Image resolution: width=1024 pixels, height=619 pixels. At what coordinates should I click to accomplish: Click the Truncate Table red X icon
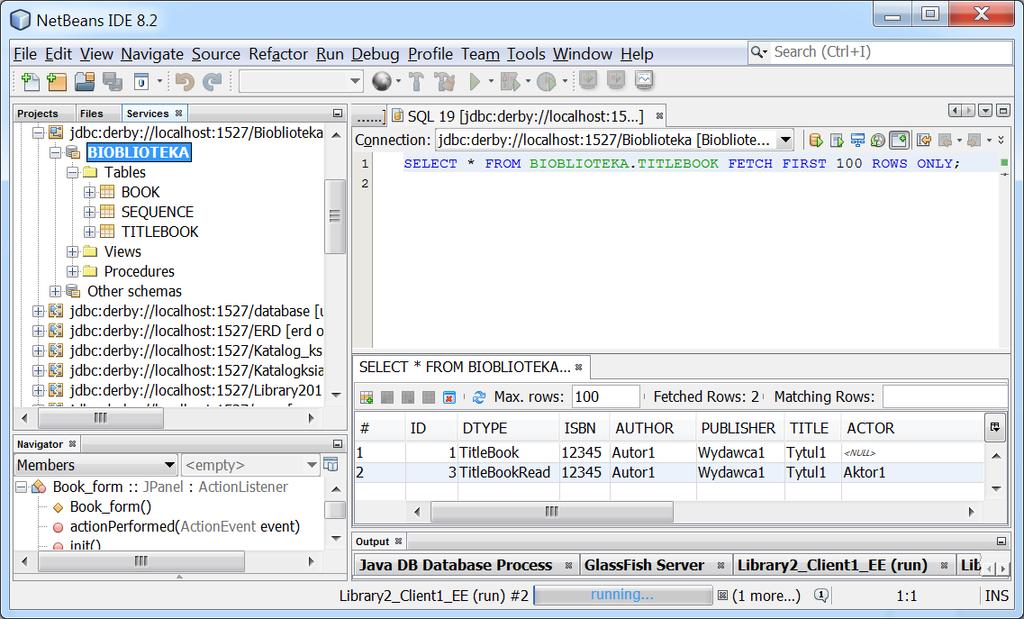click(x=449, y=397)
